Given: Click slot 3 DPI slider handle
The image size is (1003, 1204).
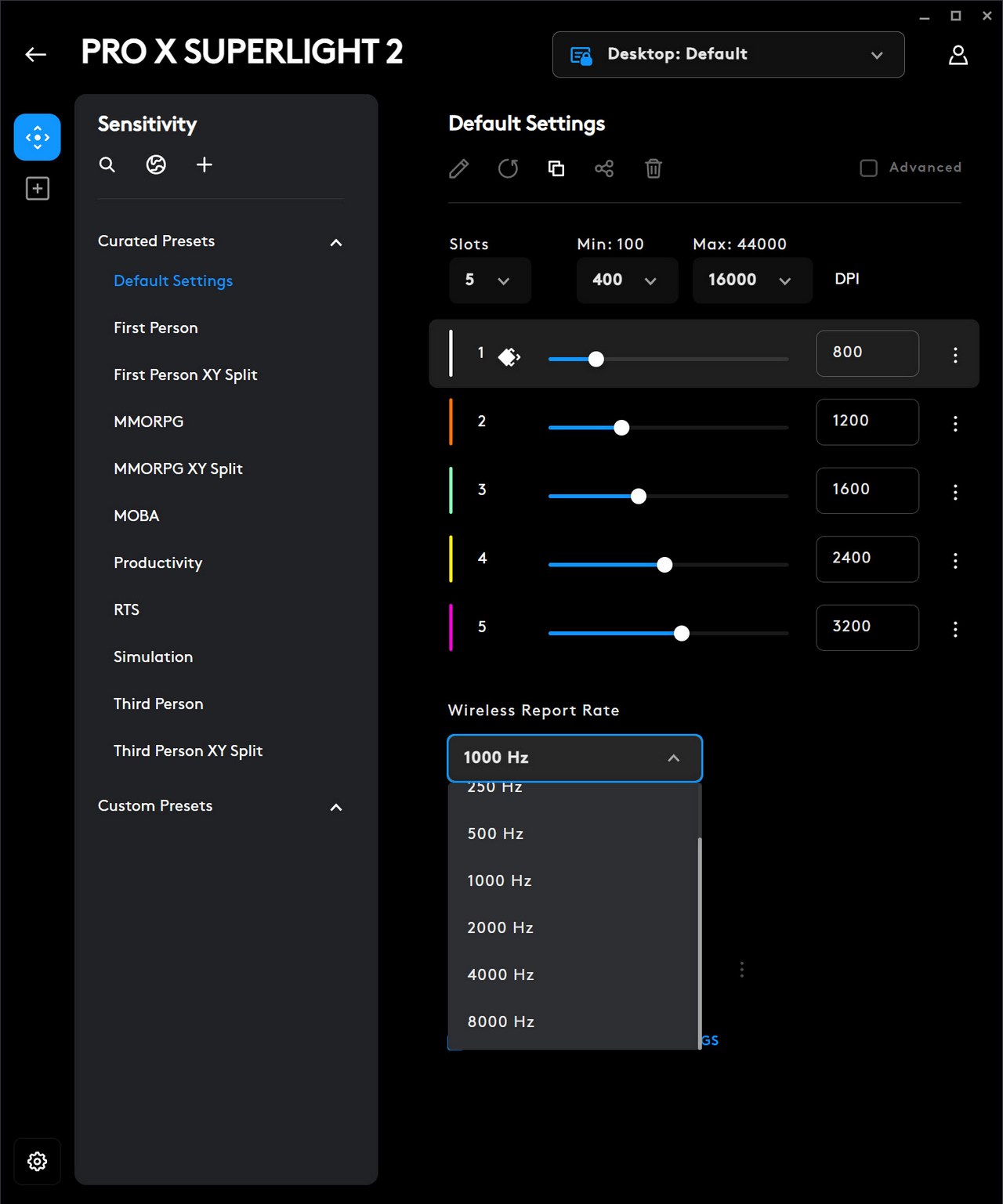Looking at the screenshot, I should tap(639, 496).
